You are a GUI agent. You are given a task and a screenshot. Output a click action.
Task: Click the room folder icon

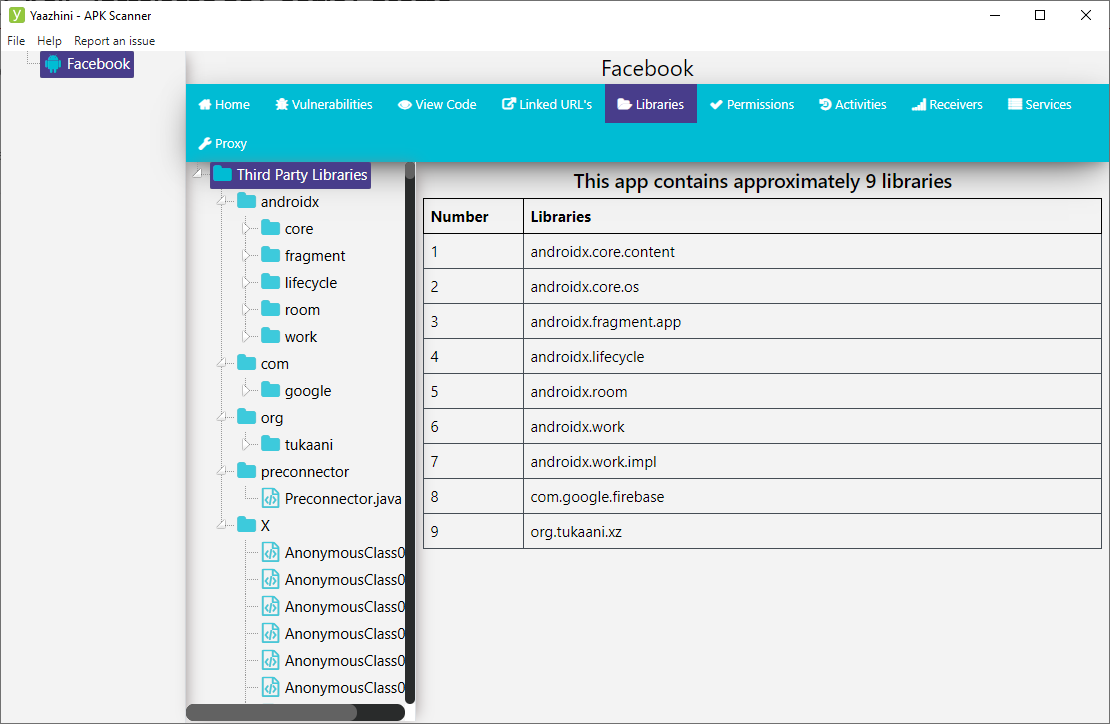coord(270,309)
